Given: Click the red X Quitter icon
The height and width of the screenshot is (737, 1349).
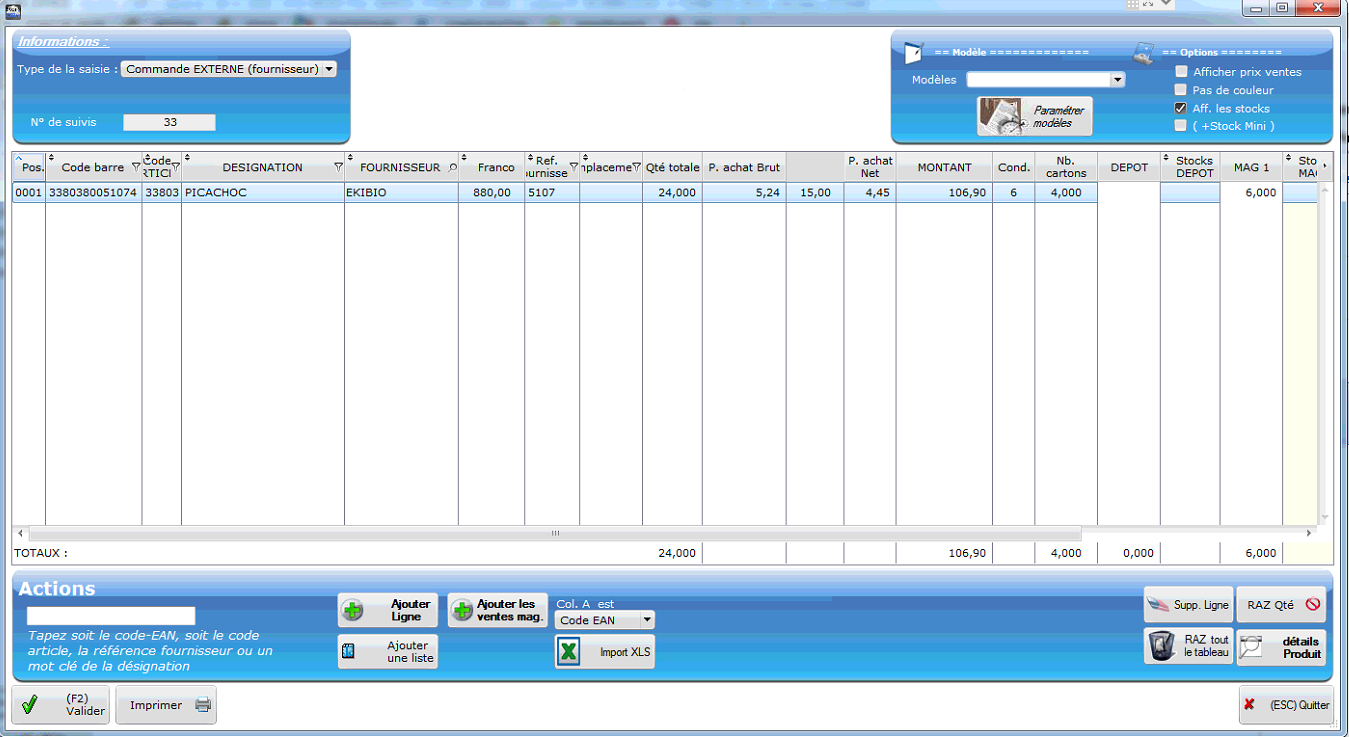Looking at the screenshot, I should 1249,705.
